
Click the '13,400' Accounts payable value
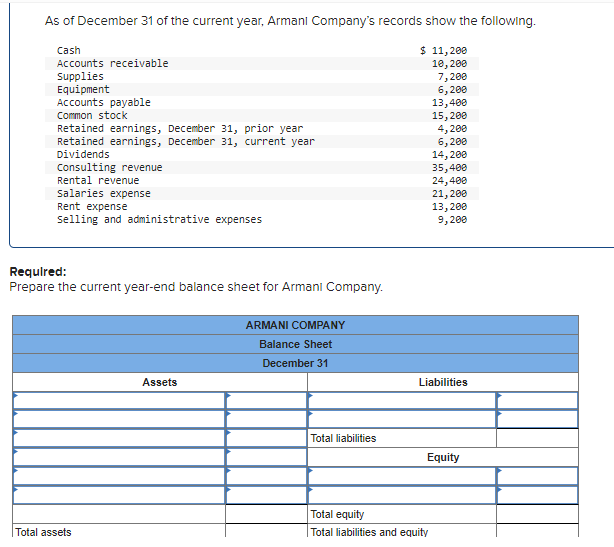[x=450, y=103]
